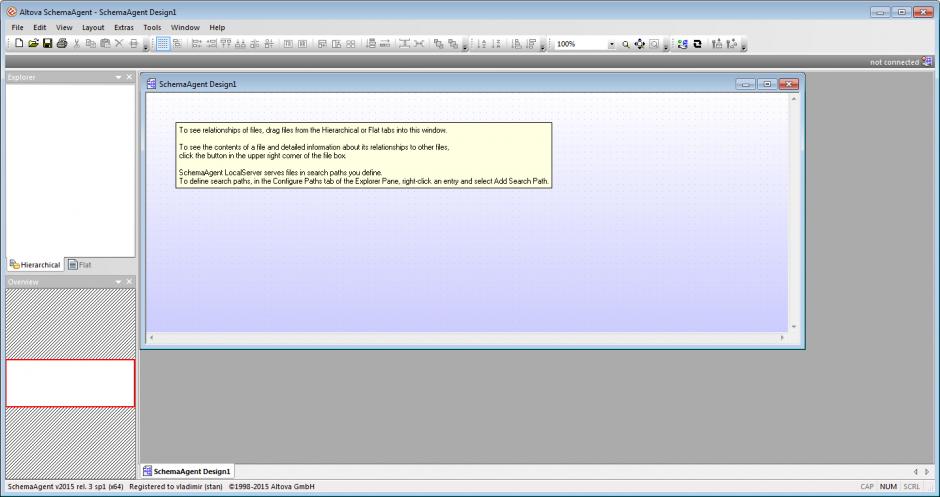Switch to the Hierarchical tab

pyautogui.click(x=35, y=264)
